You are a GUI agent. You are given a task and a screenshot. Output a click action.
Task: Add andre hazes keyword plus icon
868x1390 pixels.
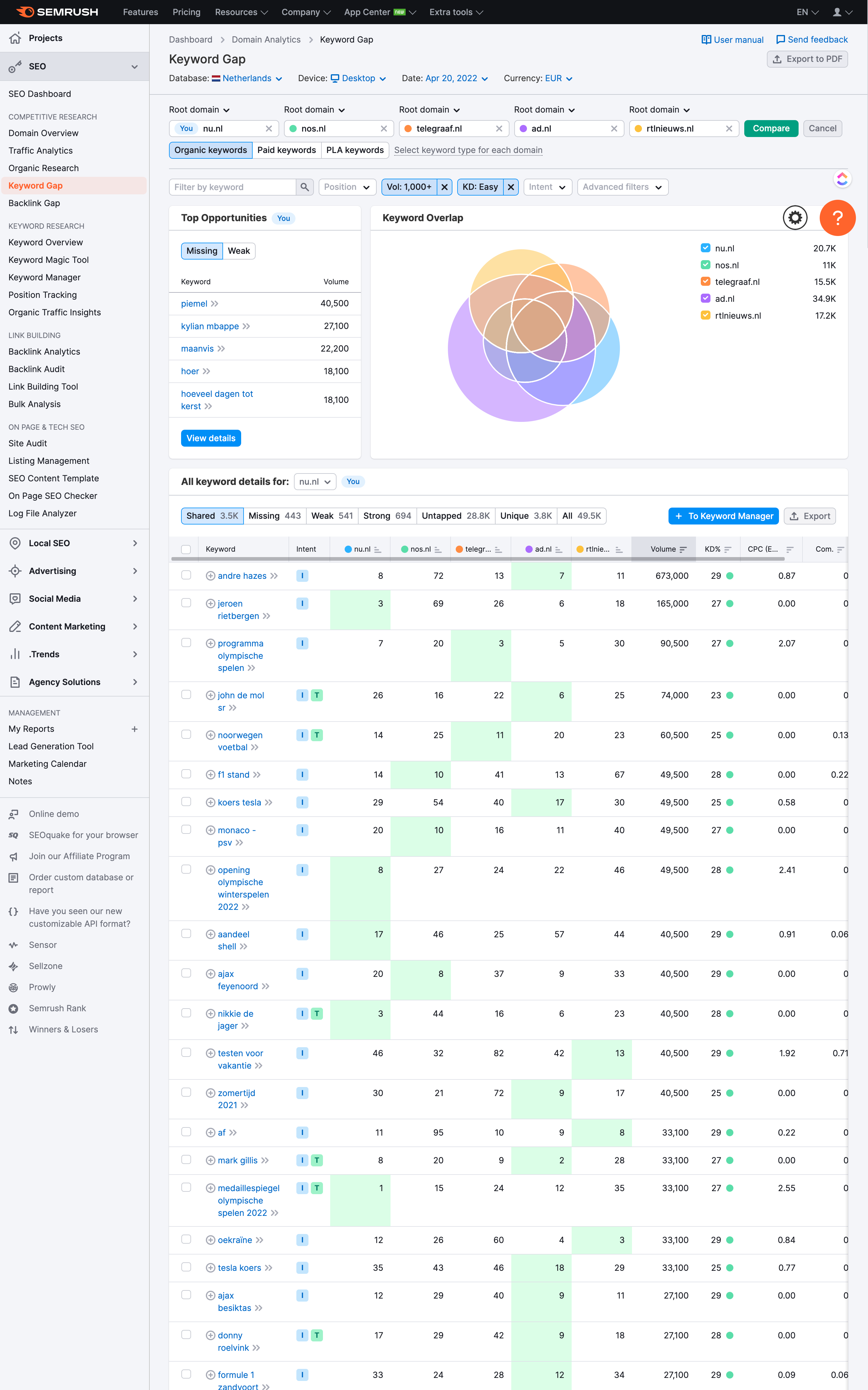click(x=210, y=575)
